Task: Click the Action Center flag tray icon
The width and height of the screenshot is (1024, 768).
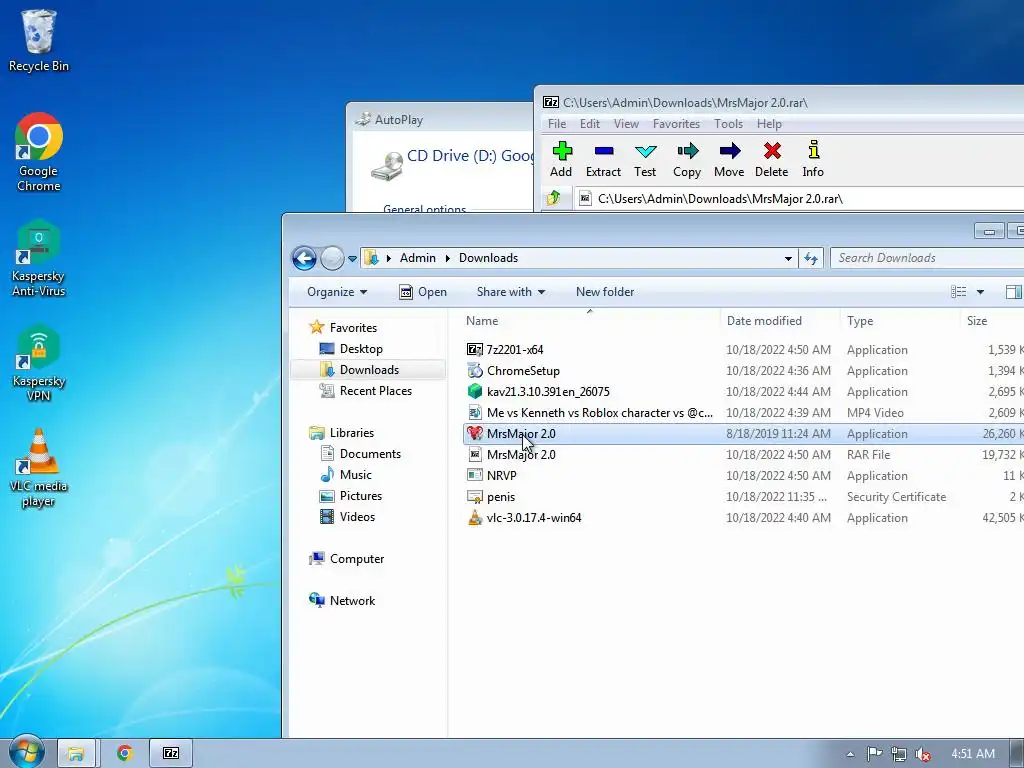Action: 874,754
